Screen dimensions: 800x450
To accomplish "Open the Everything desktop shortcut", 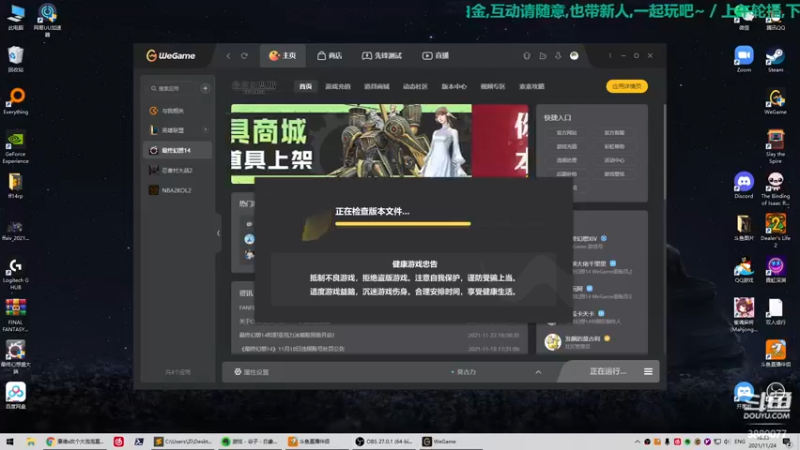I will 16,101.
